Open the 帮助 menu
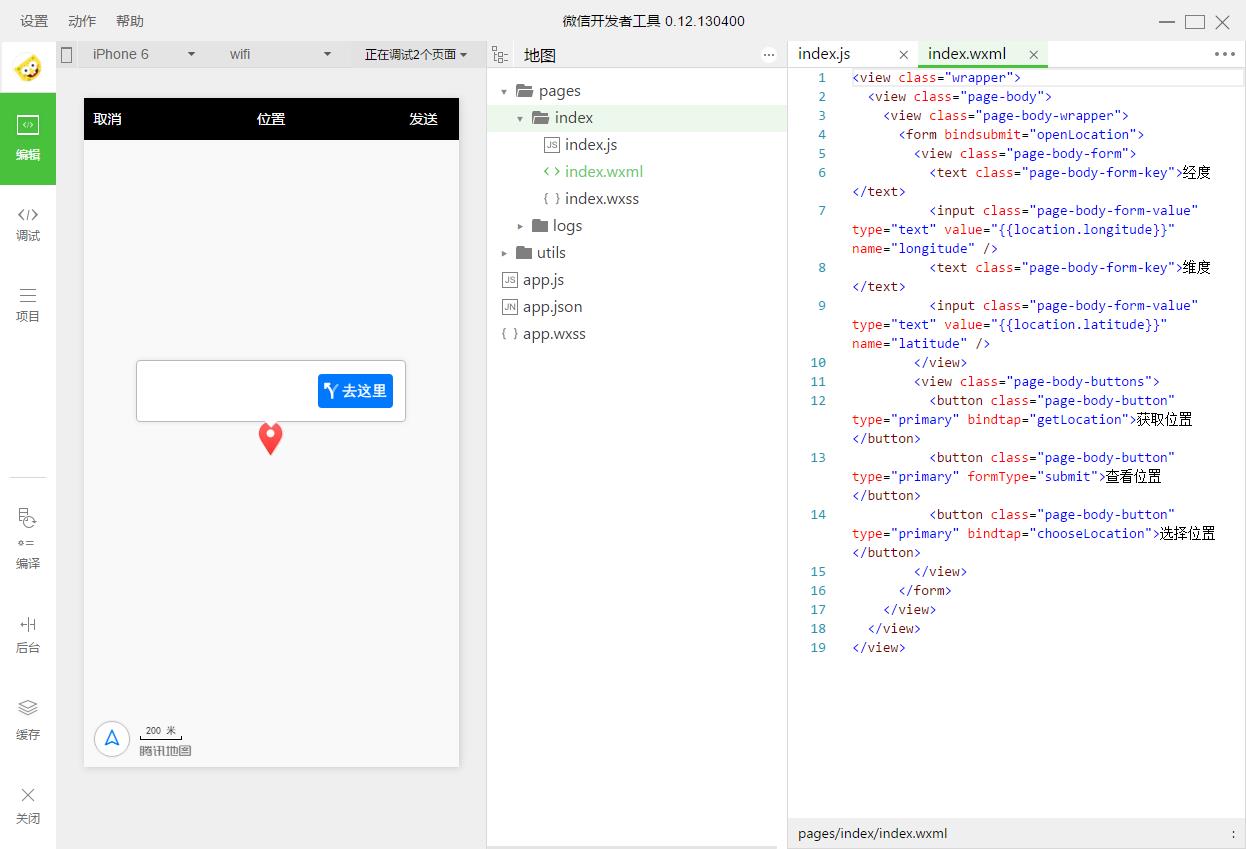Screen dimensions: 1246x849 (x=130, y=21)
